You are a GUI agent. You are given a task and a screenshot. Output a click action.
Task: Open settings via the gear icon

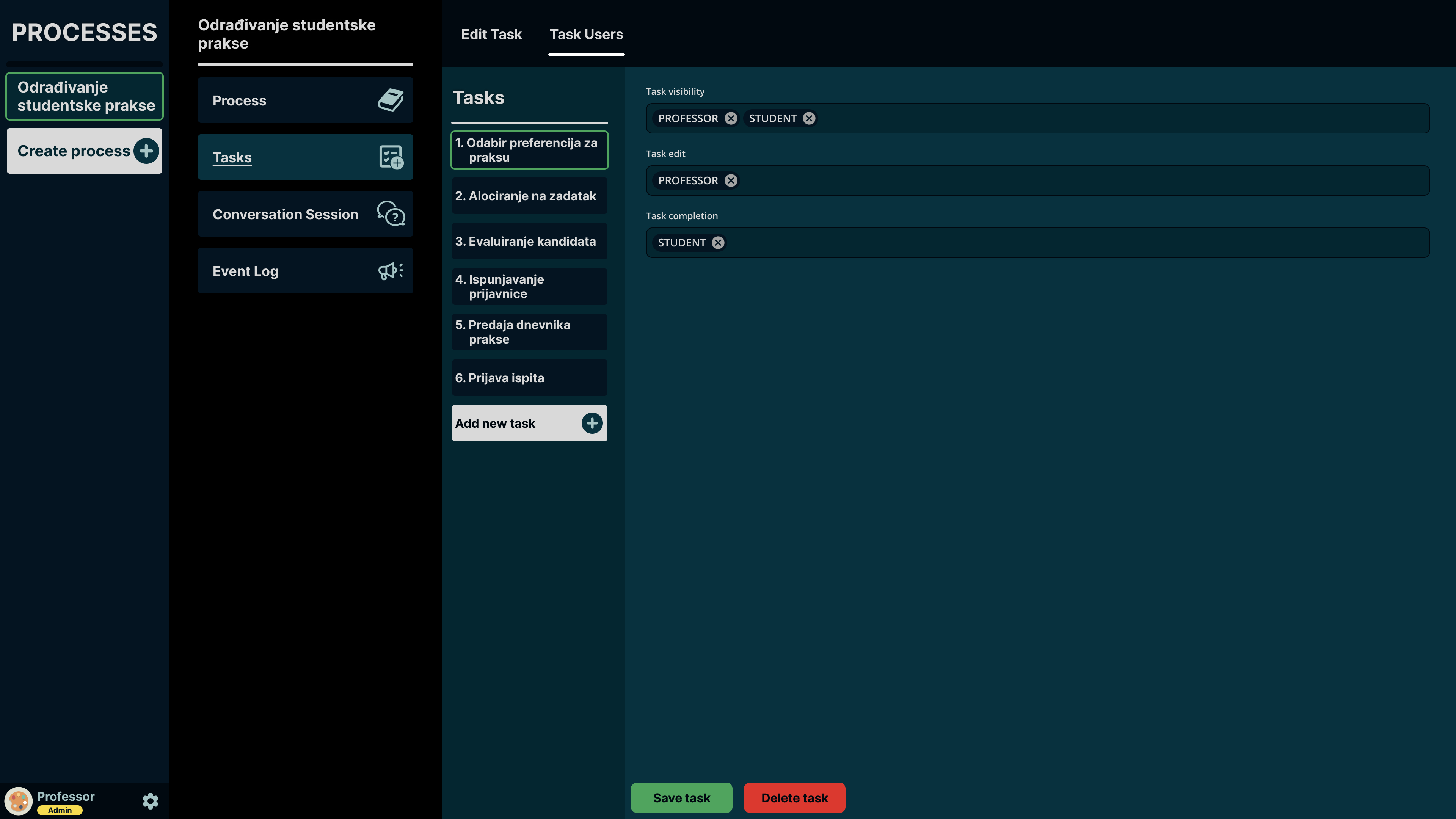tap(151, 801)
